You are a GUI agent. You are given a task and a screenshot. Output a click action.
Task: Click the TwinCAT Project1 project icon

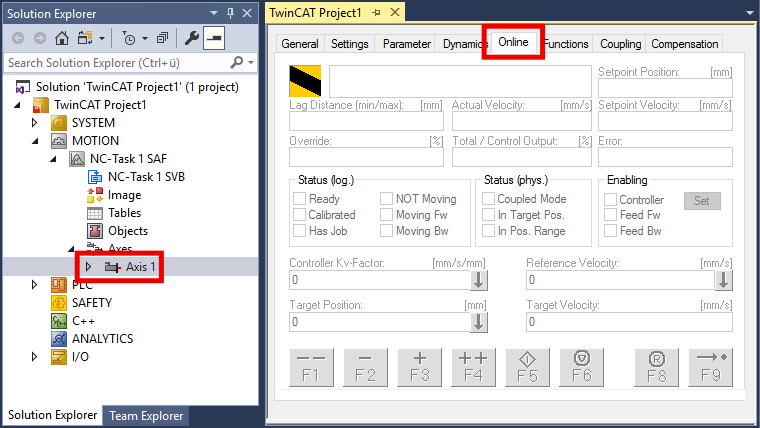(x=41, y=105)
